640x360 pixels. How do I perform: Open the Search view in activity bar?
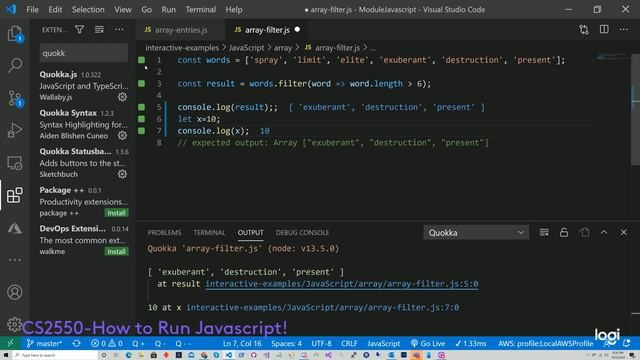[x=15, y=65]
